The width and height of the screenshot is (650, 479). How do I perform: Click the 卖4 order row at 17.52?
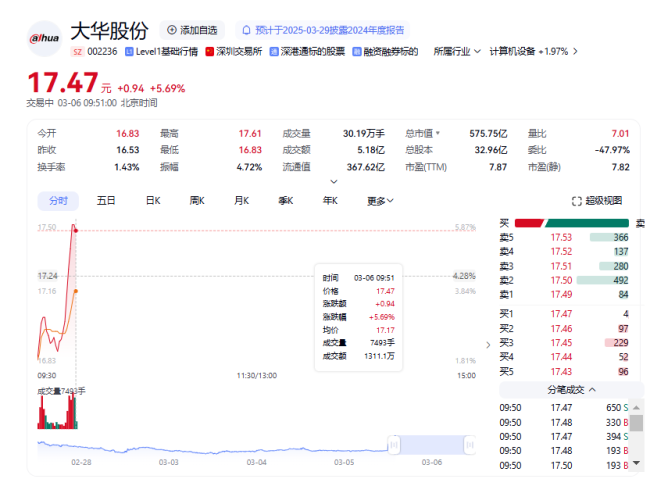564,251
